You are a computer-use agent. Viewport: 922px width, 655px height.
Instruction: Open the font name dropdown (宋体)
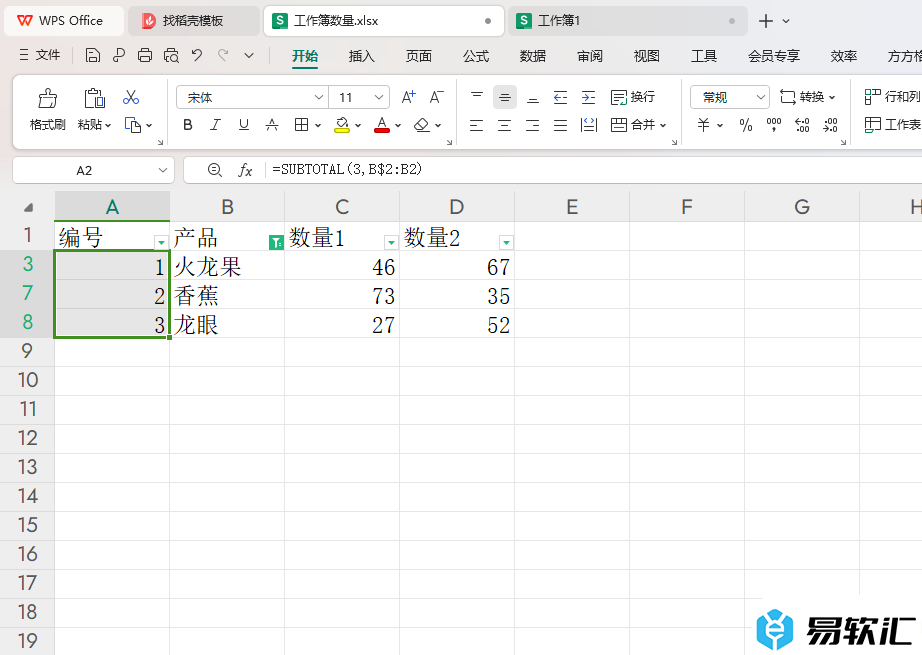318,97
